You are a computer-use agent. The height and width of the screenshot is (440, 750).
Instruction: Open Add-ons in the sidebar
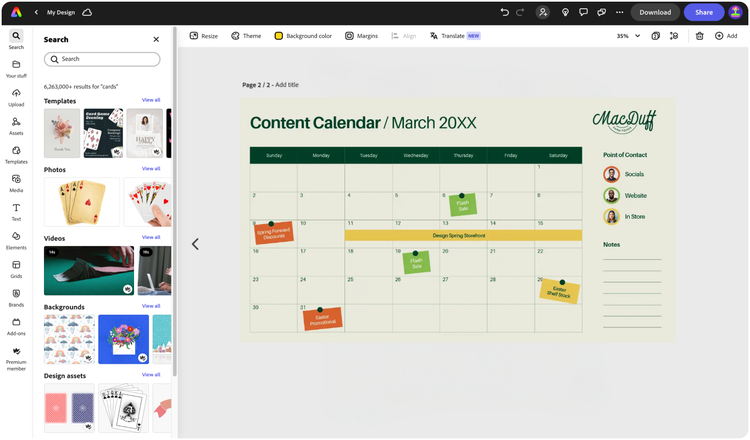(x=16, y=327)
